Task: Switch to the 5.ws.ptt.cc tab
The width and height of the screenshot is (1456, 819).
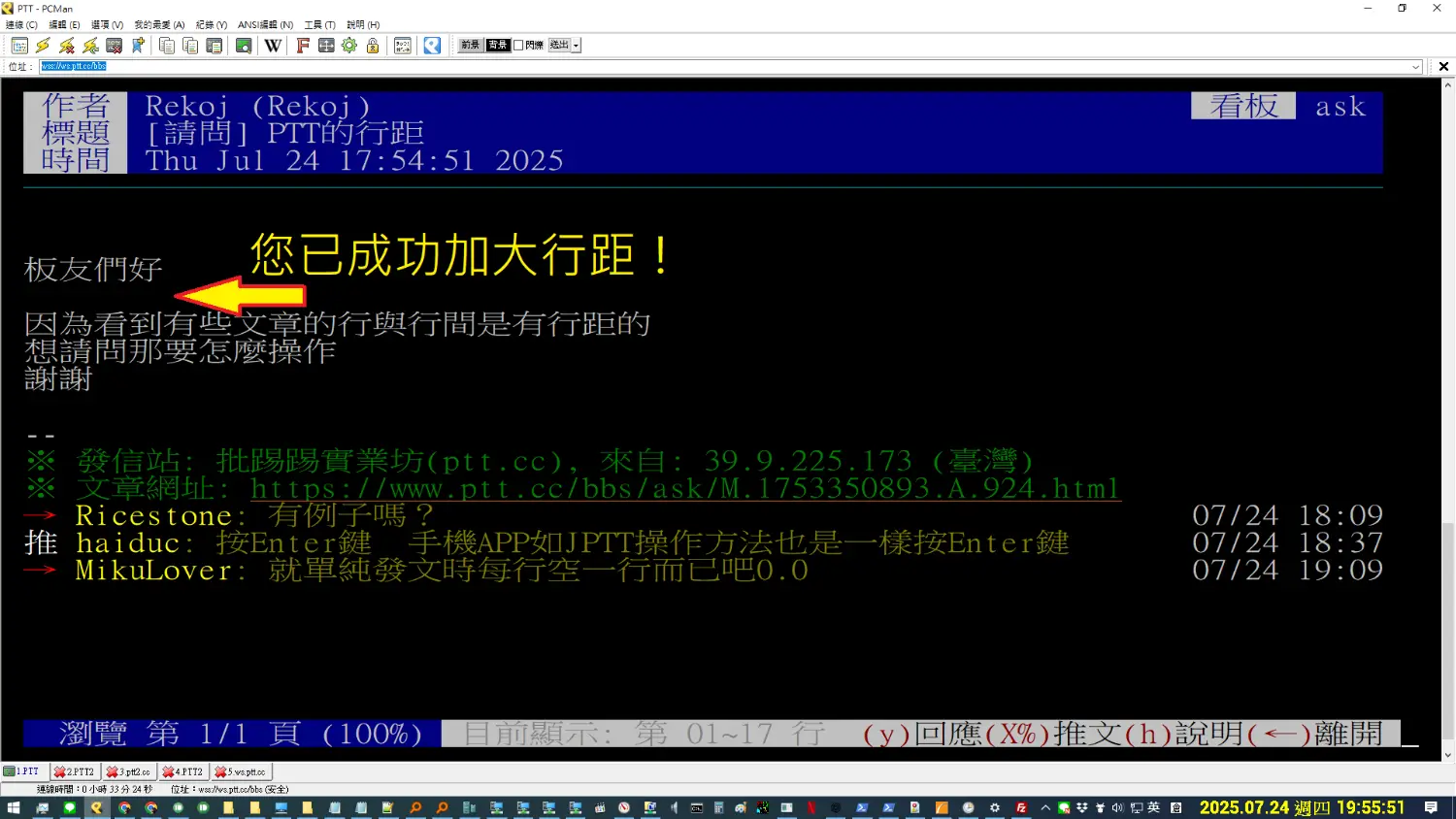Action: 240,771
